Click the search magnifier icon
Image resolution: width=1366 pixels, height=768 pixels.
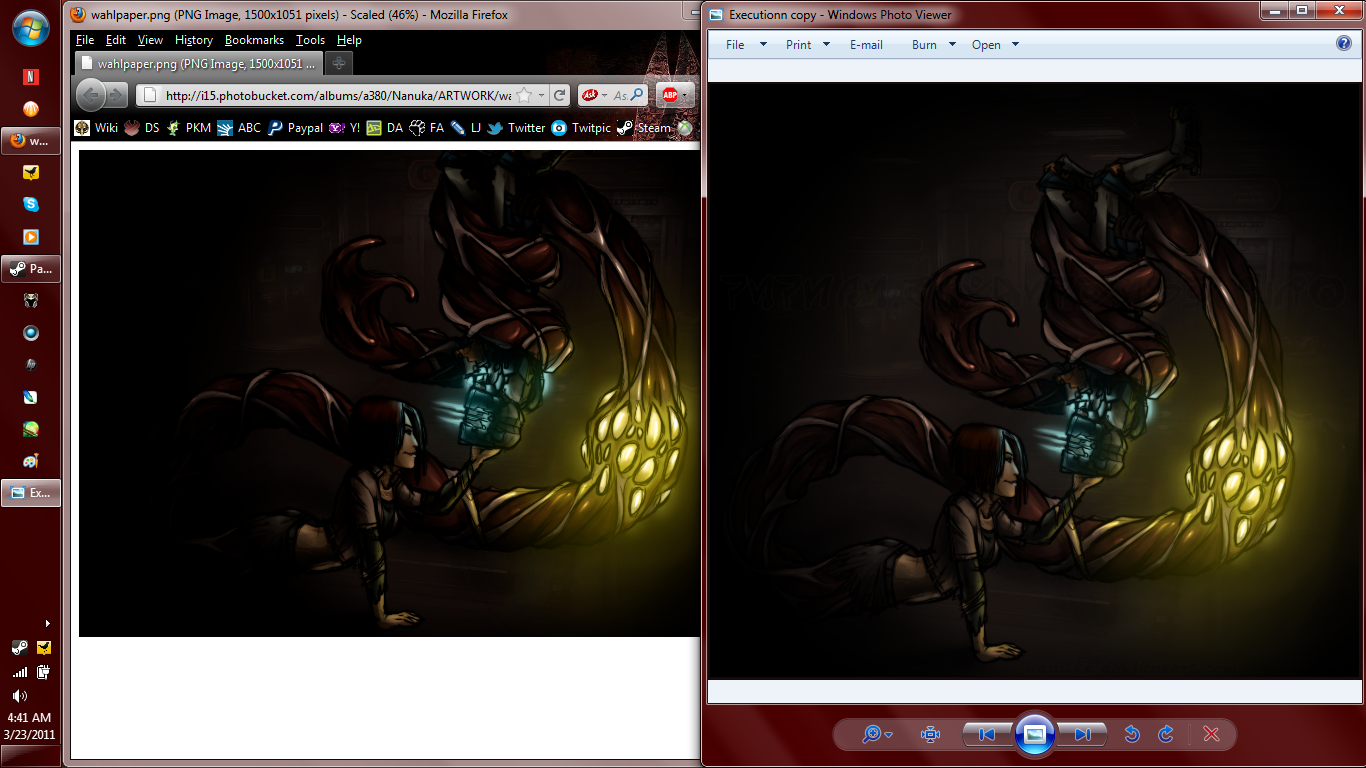click(637, 96)
